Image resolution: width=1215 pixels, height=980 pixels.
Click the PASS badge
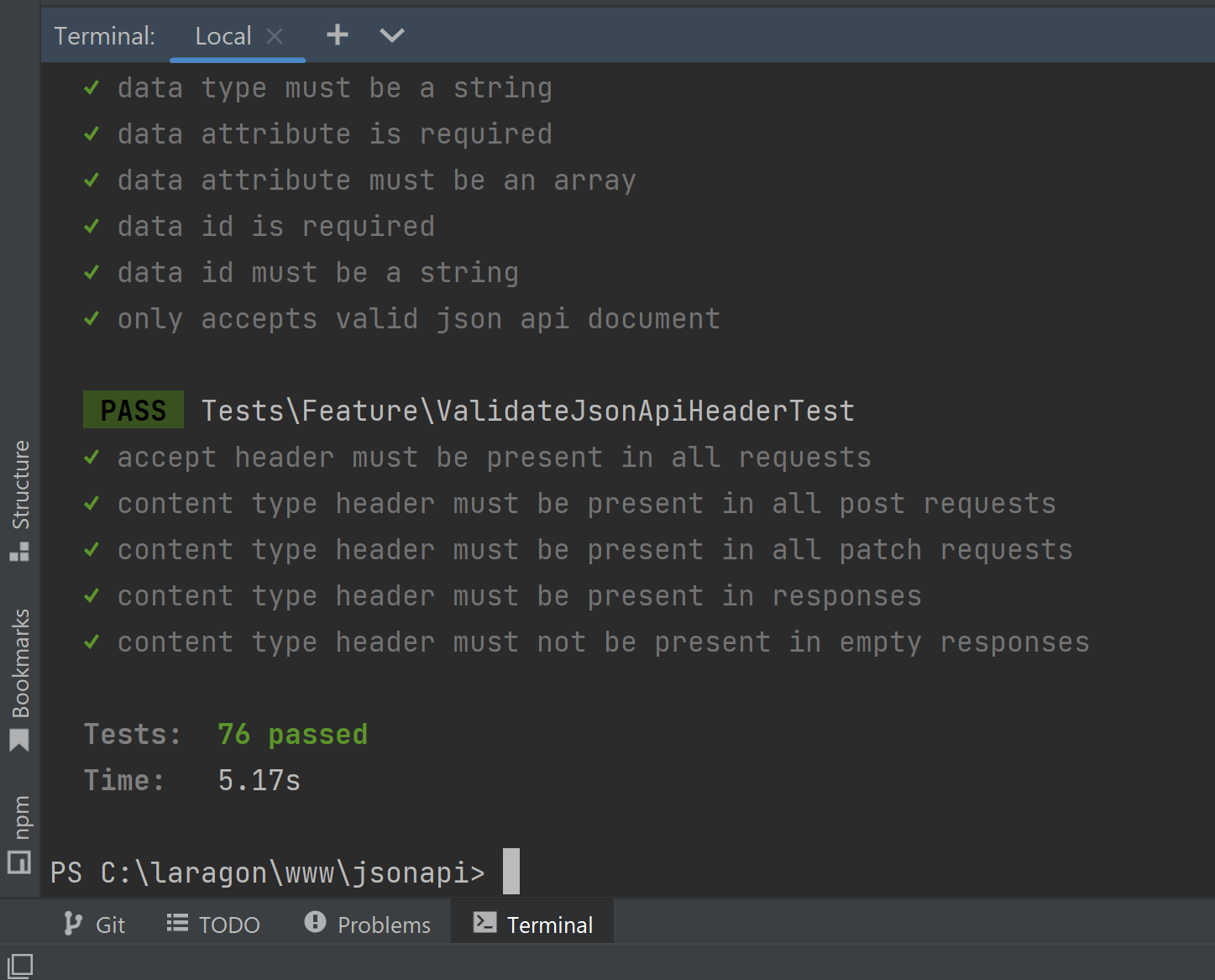pyautogui.click(x=134, y=410)
